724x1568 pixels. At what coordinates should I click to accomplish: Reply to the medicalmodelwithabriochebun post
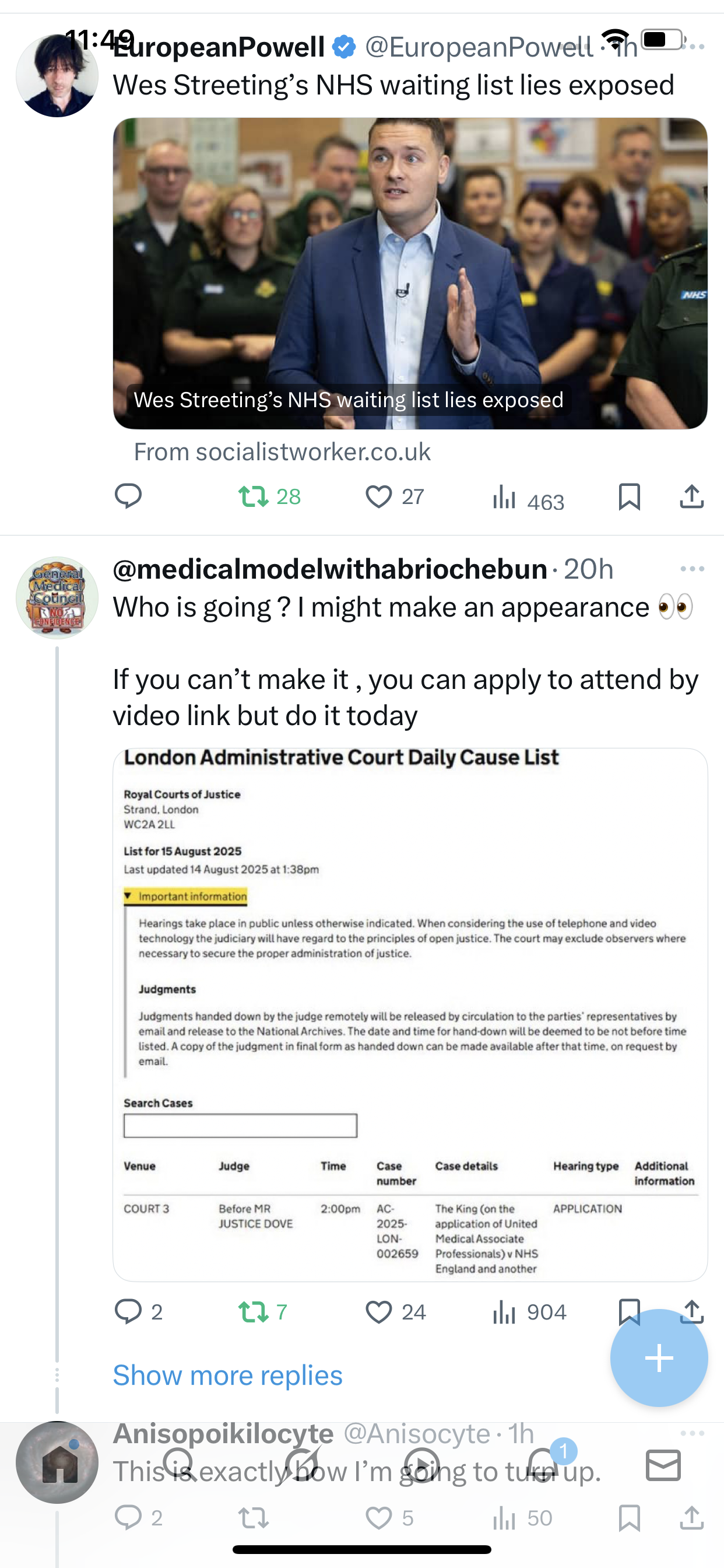(x=128, y=1312)
